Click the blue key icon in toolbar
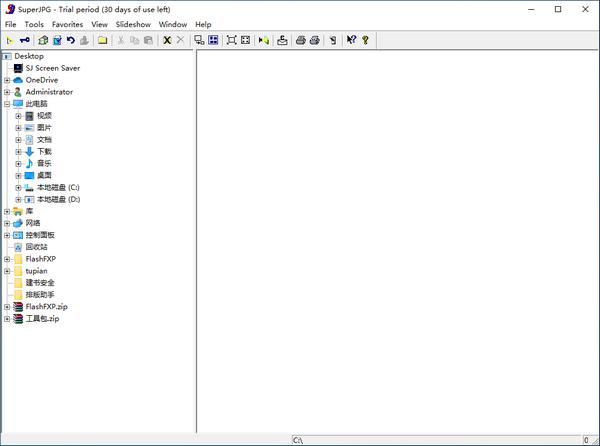The image size is (600, 446). (24, 40)
